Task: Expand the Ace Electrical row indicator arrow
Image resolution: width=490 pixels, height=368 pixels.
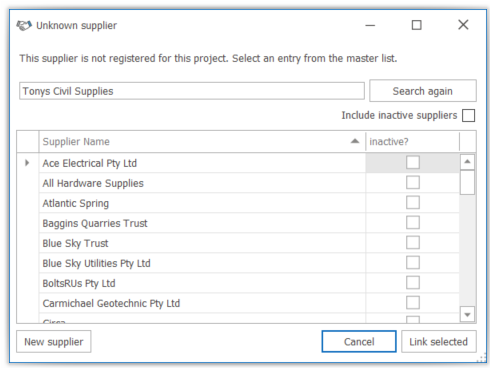Action: click(27, 163)
